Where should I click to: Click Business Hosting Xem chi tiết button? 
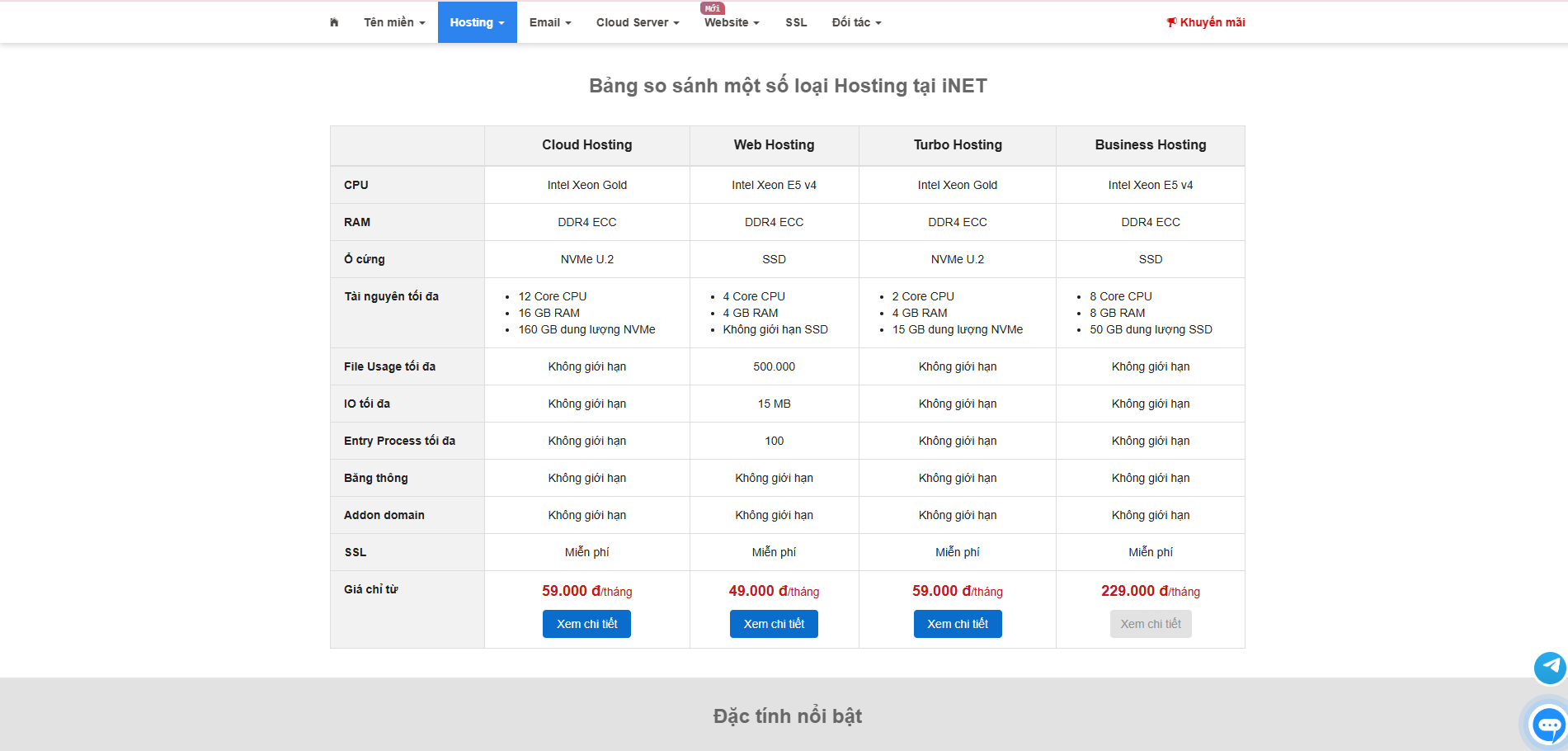point(1150,624)
